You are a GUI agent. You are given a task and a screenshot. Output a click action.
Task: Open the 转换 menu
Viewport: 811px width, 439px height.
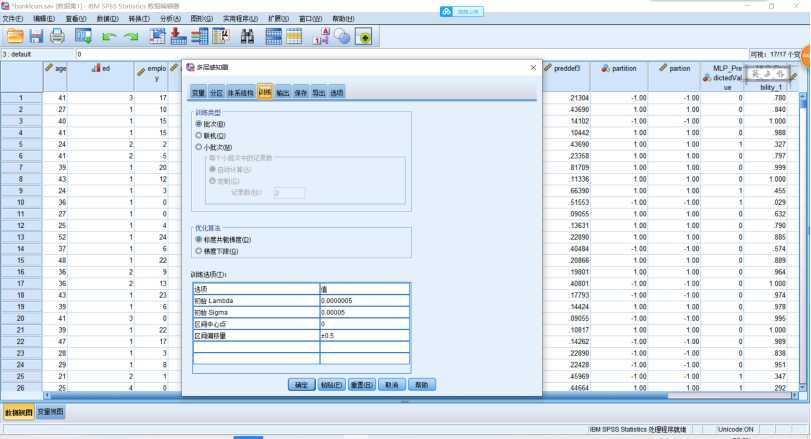pos(139,19)
